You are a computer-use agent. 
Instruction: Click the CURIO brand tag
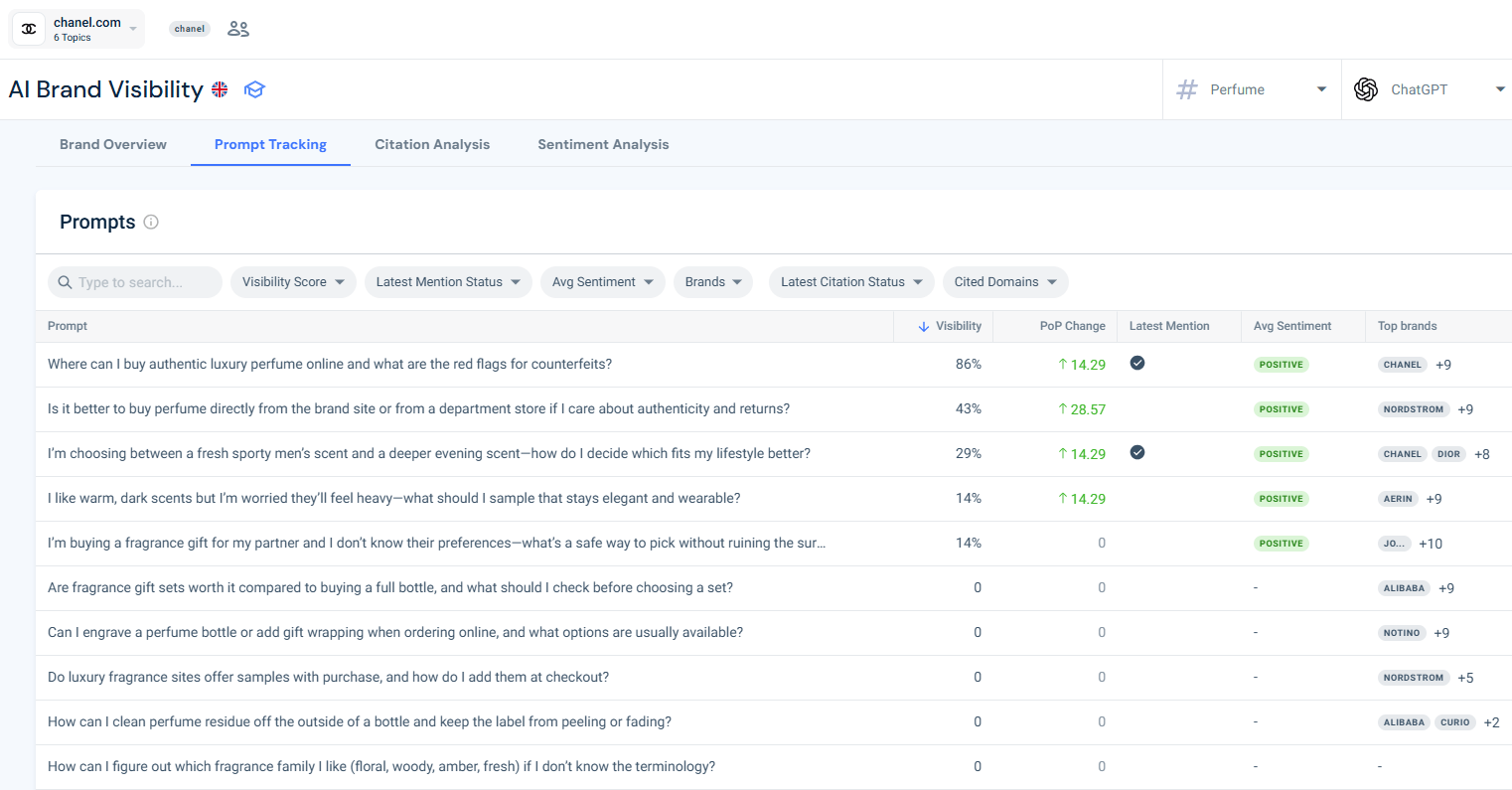(1455, 722)
